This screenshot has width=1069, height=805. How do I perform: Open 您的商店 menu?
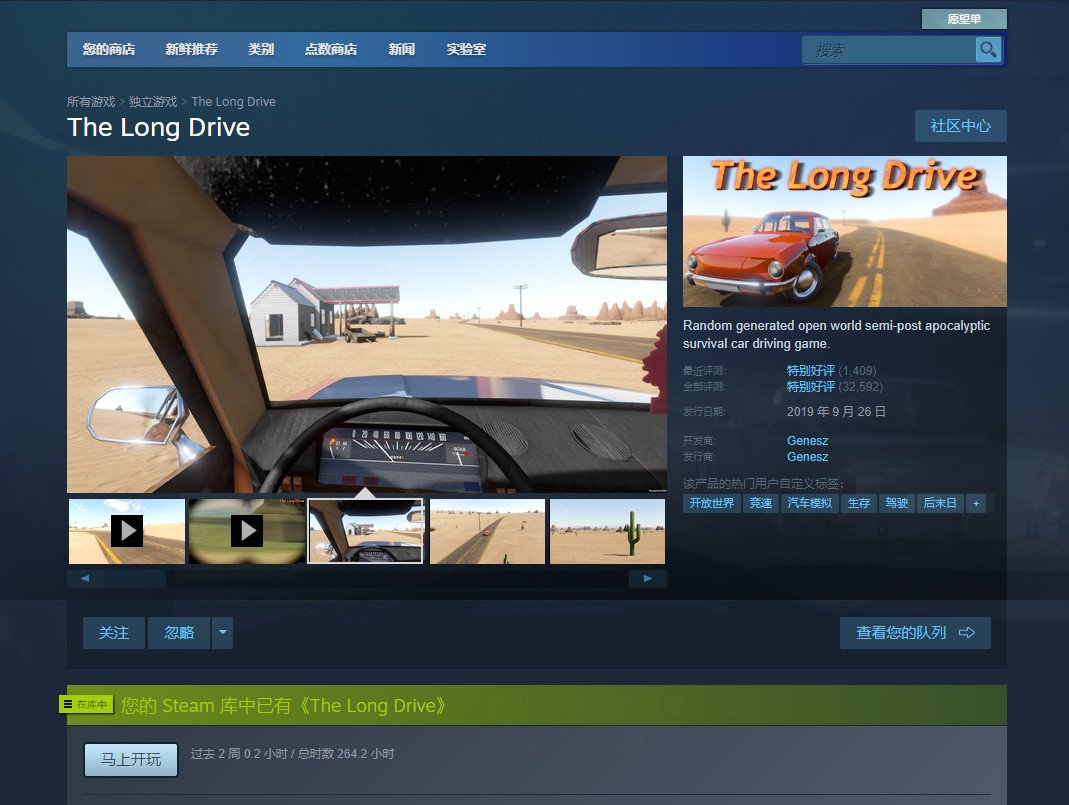(109, 49)
